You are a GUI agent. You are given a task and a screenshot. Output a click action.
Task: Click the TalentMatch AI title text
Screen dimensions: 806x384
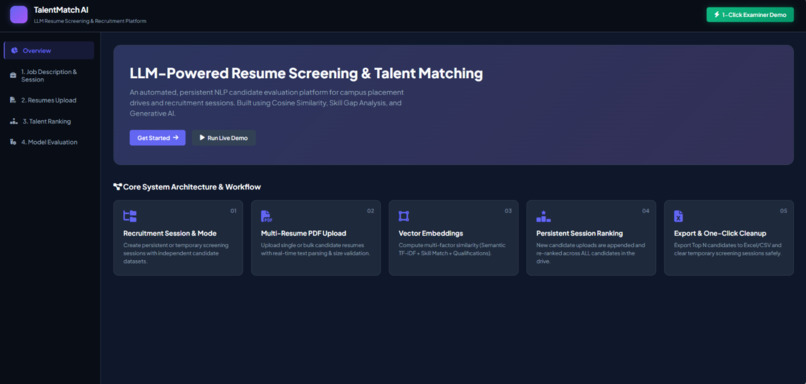coord(61,10)
